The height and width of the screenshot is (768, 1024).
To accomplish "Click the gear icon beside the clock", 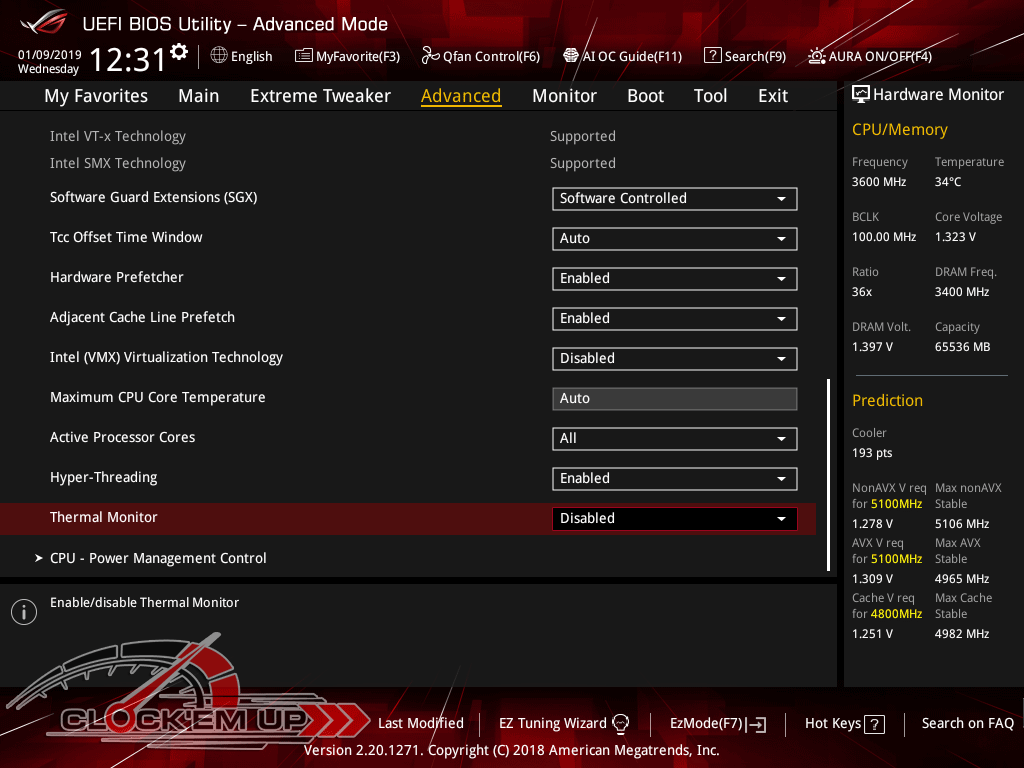I will click(179, 52).
